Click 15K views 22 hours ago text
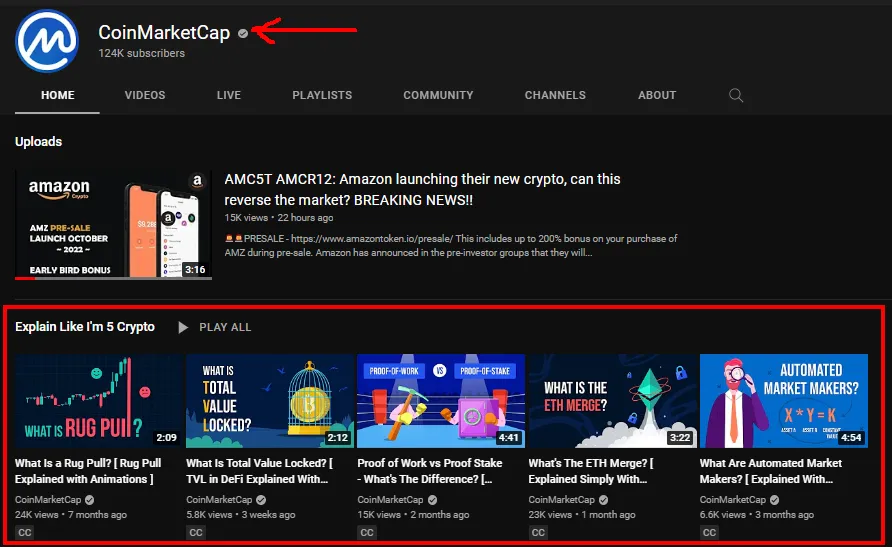Screen dimensions: 892x547 (279, 218)
